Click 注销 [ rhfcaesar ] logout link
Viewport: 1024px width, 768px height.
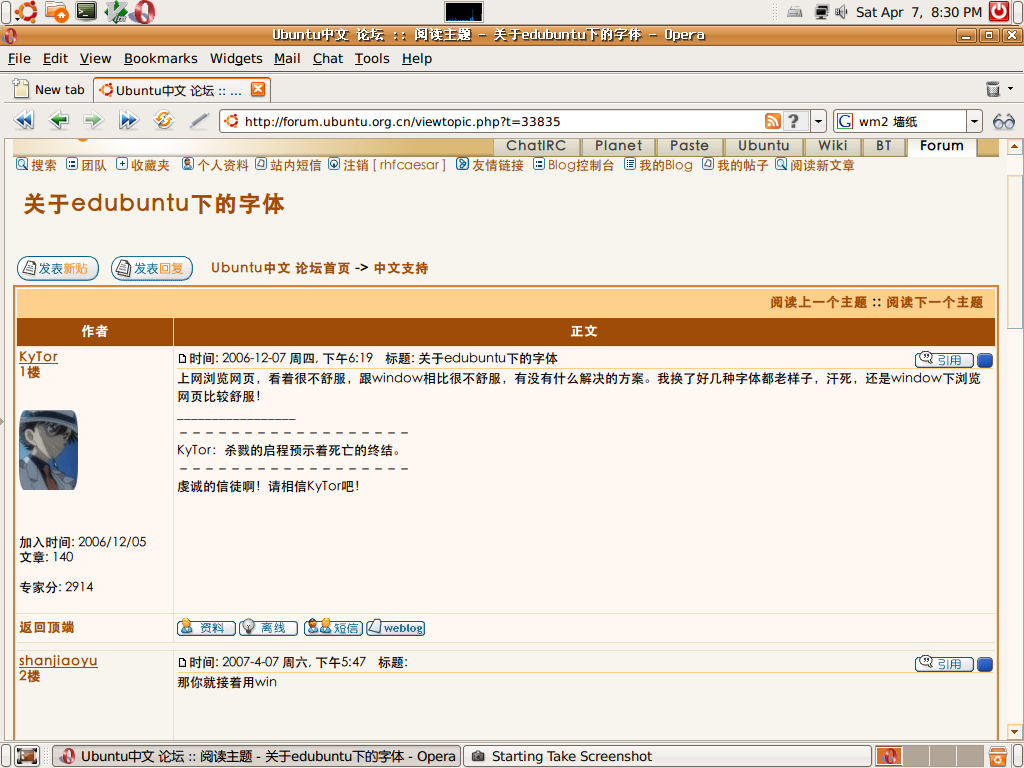point(387,165)
